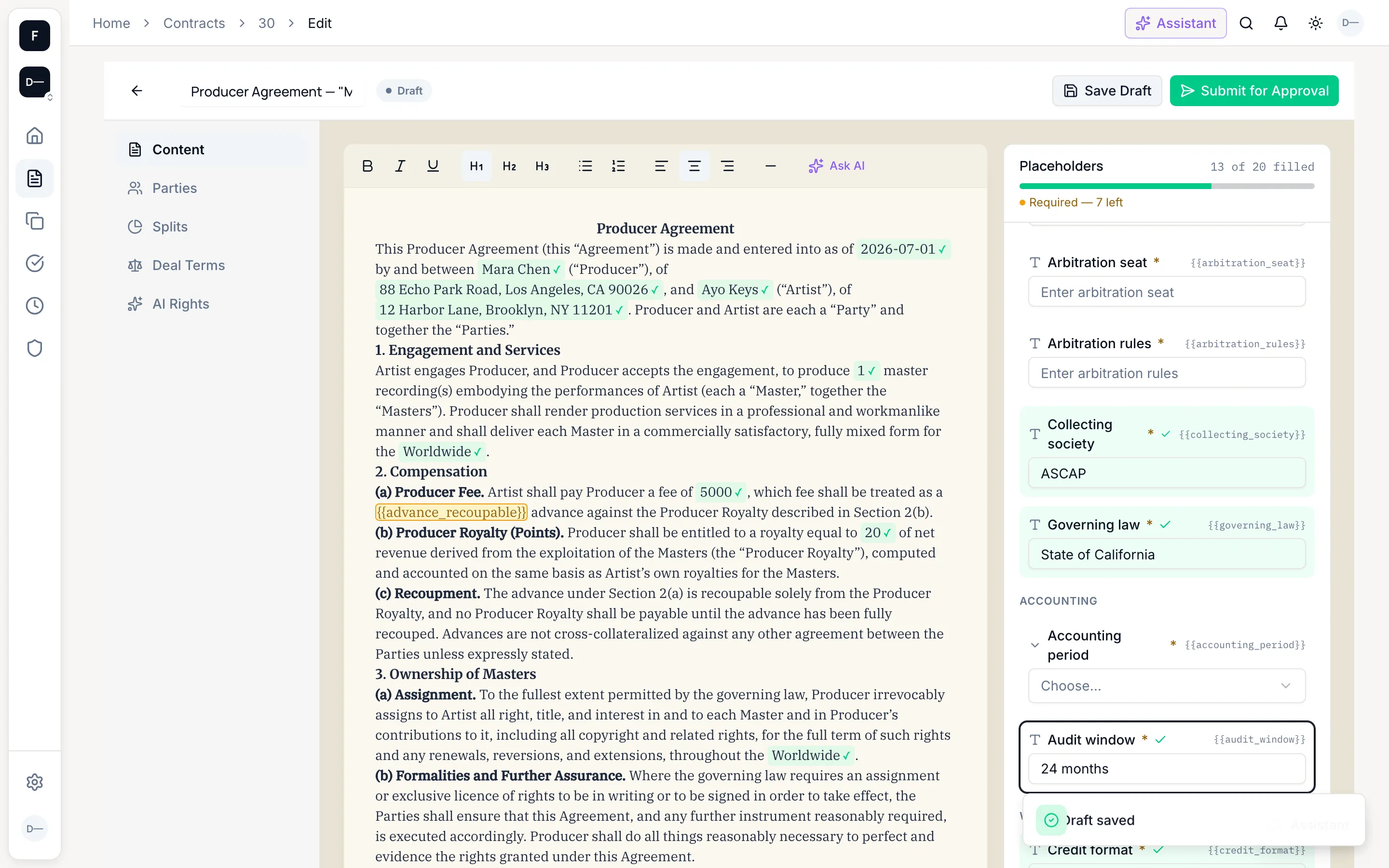Click the Mara Chen placeholder
The height and width of the screenshot is (868, 1389).
[520, 269]
